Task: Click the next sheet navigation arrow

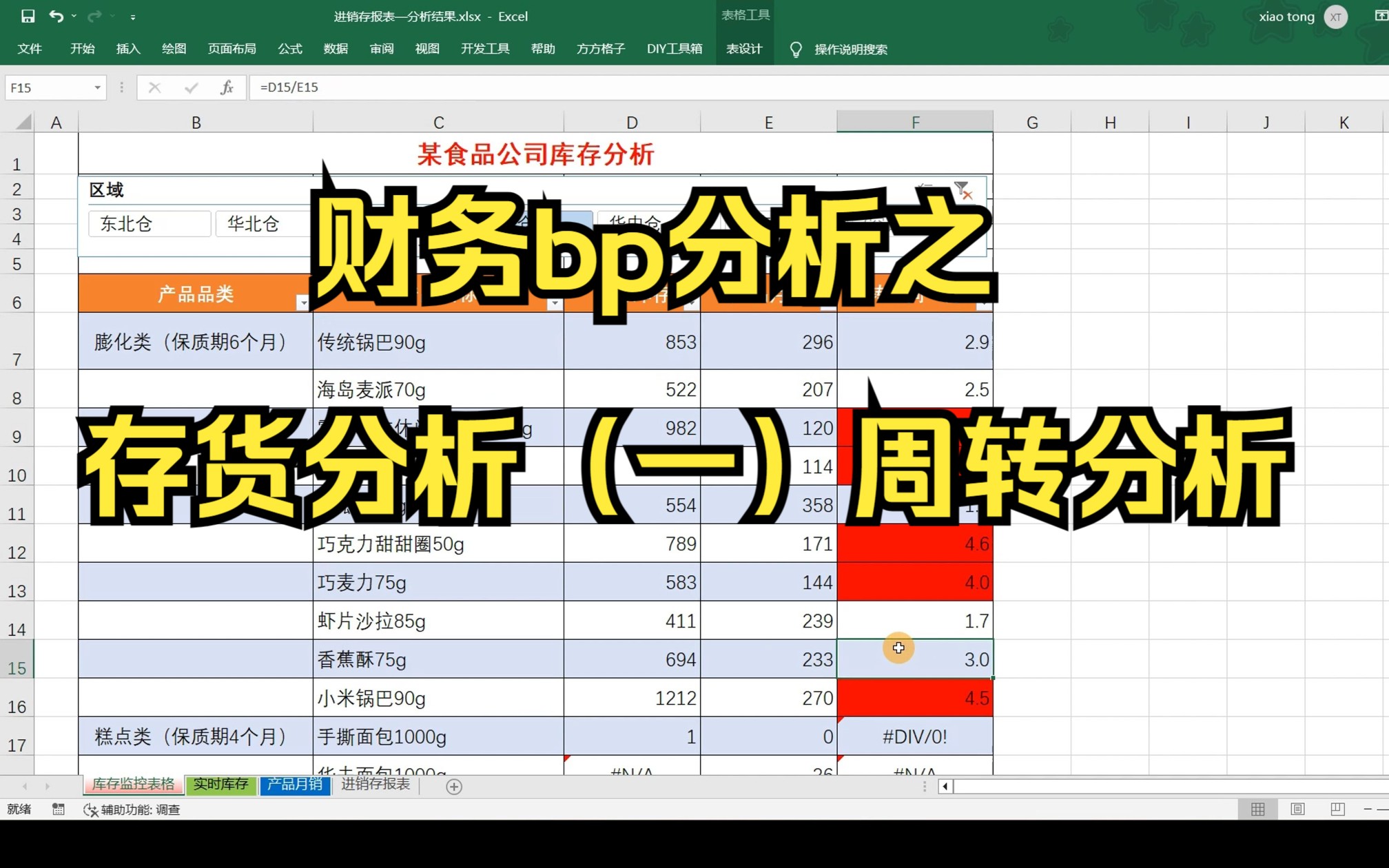Action: click(x=48, y=786)
